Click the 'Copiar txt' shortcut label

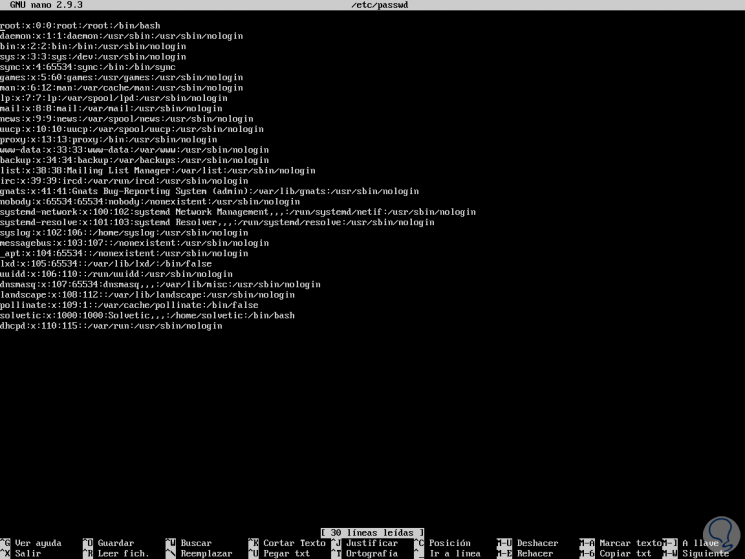[625, 553]
